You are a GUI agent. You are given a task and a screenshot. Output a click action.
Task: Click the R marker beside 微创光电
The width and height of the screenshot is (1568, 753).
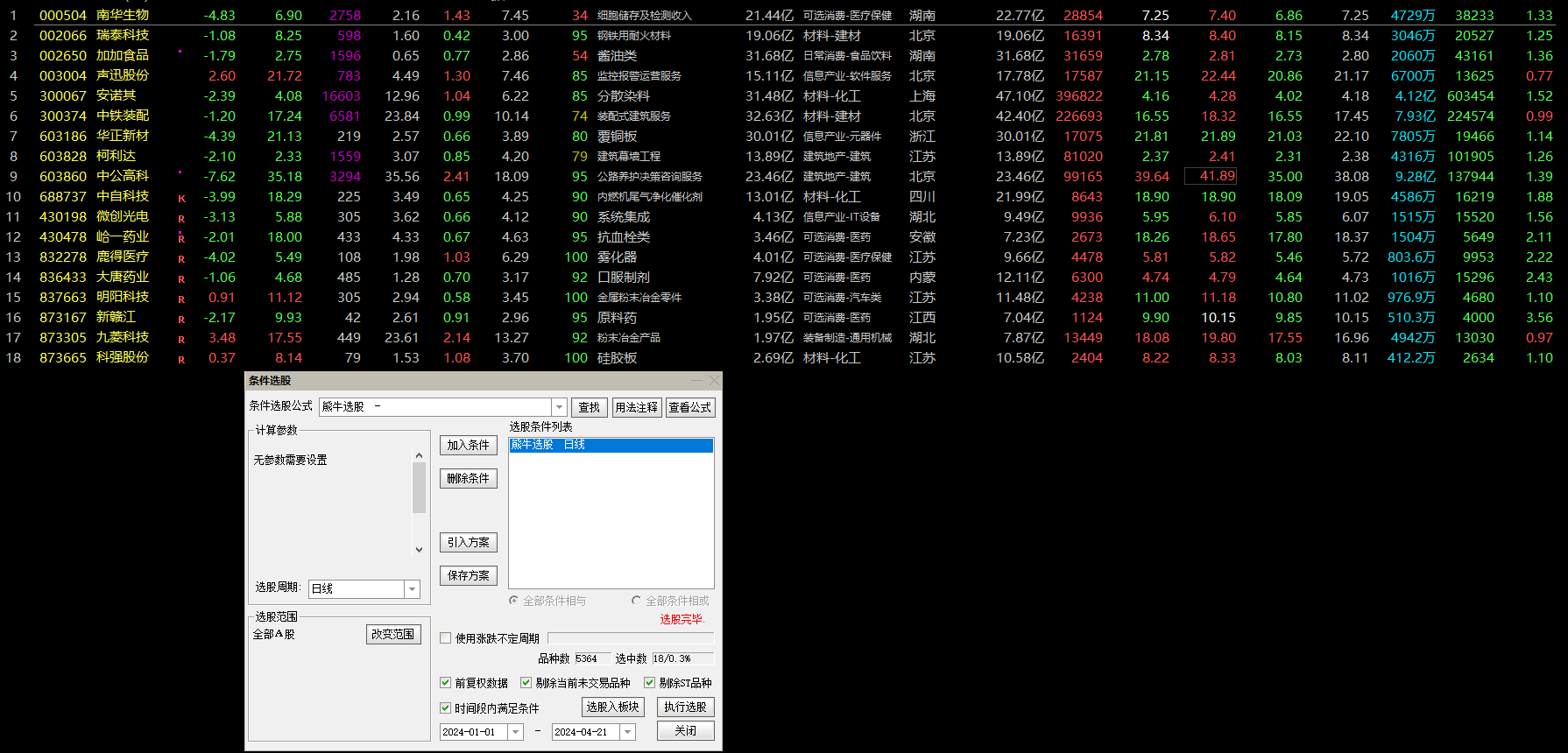click(x=181, y=219)
